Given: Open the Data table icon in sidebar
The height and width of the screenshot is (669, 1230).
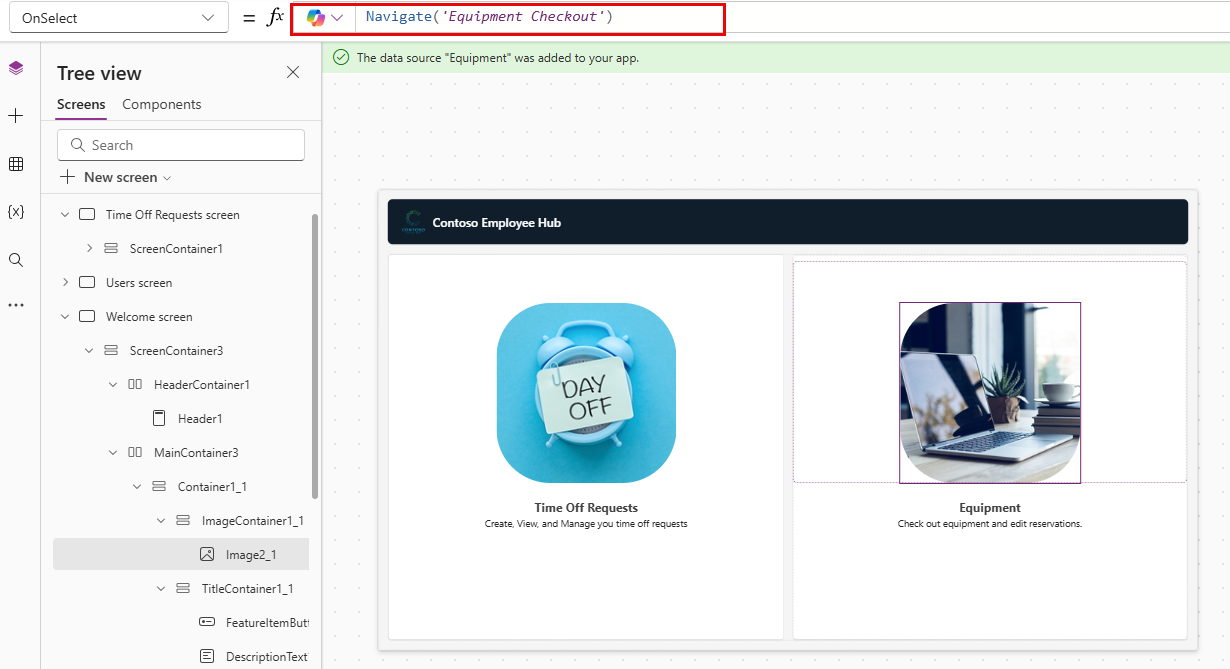Looking at the screenshot, I should tap(16, 164).
